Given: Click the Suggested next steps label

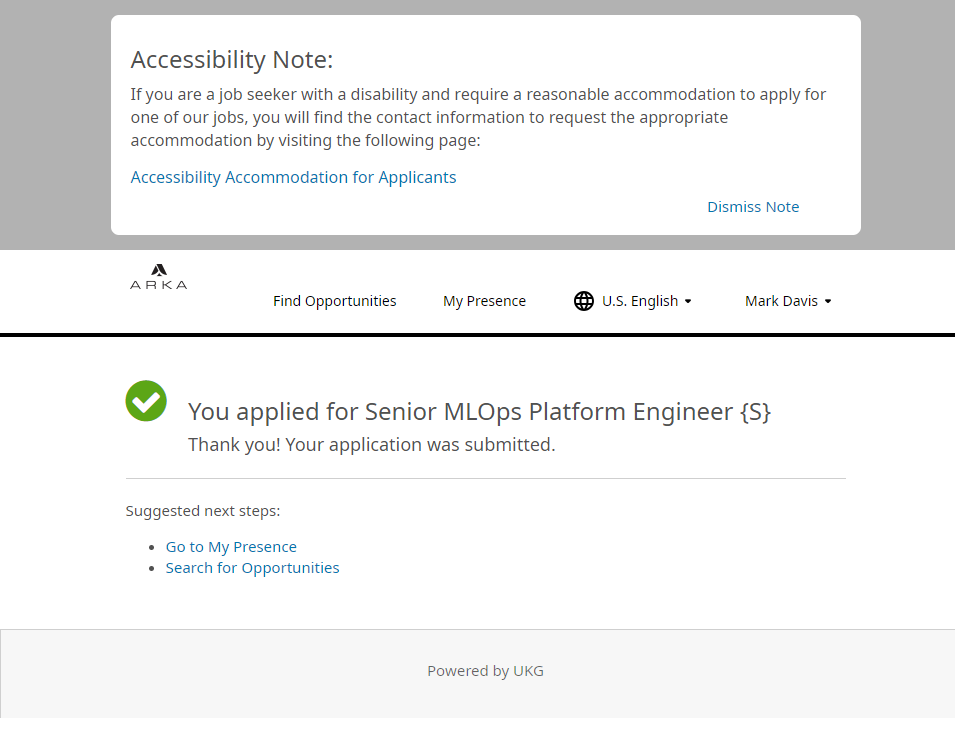Looking at the screenshot, I should click(x=203, y=511).
